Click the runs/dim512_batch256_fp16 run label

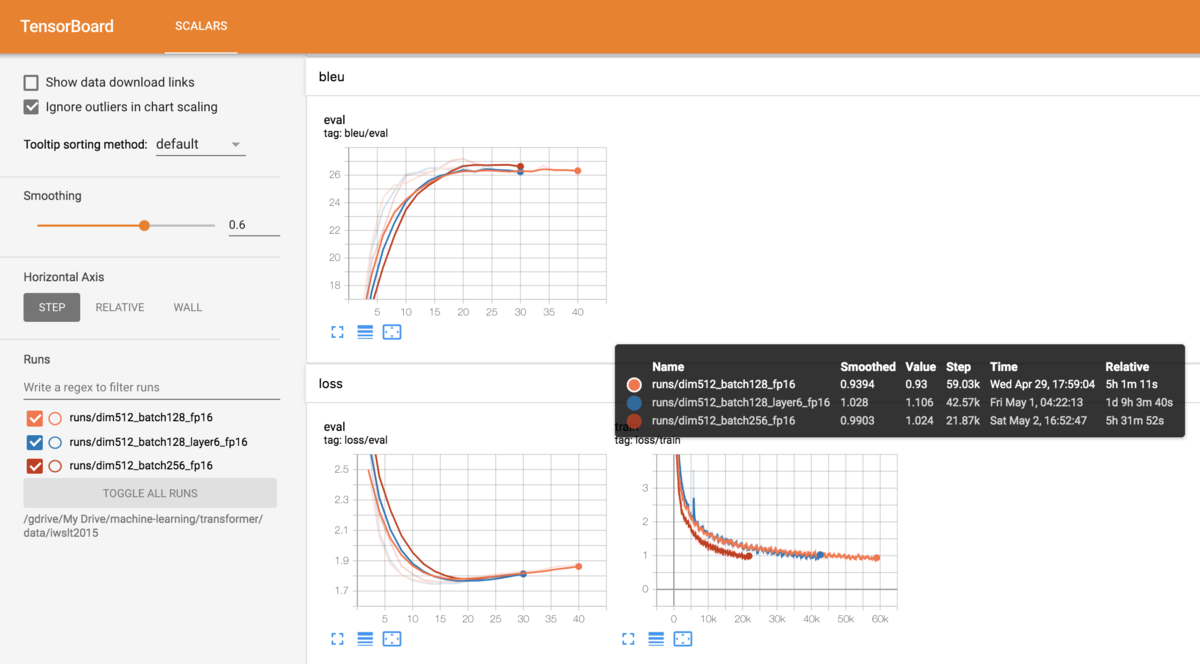coord(141,465)
